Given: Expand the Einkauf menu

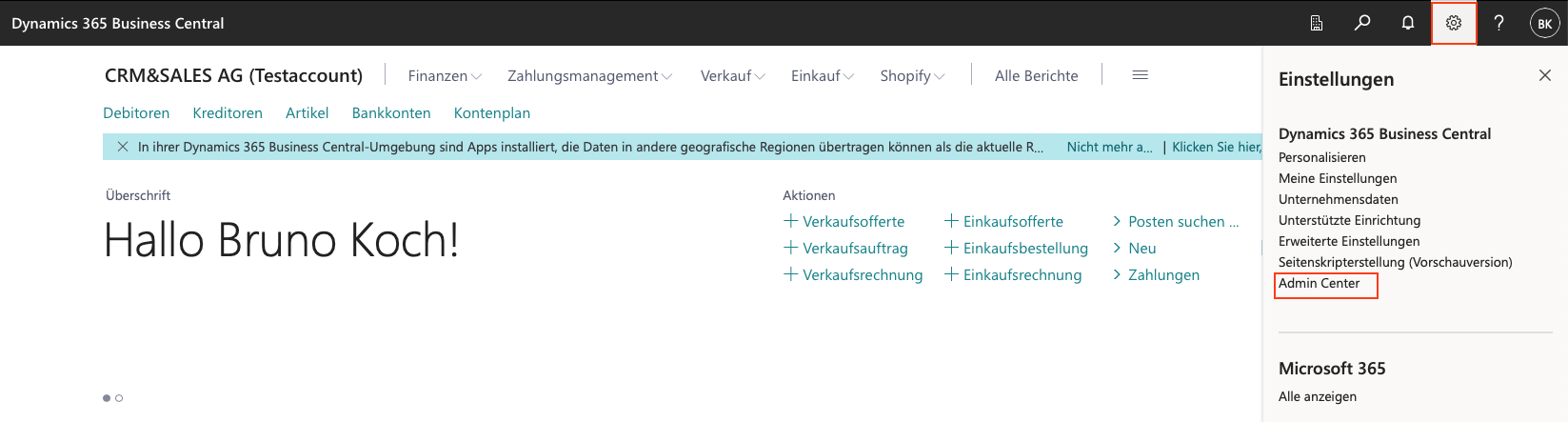Looking at the screenshot, I should coord(823,75).
